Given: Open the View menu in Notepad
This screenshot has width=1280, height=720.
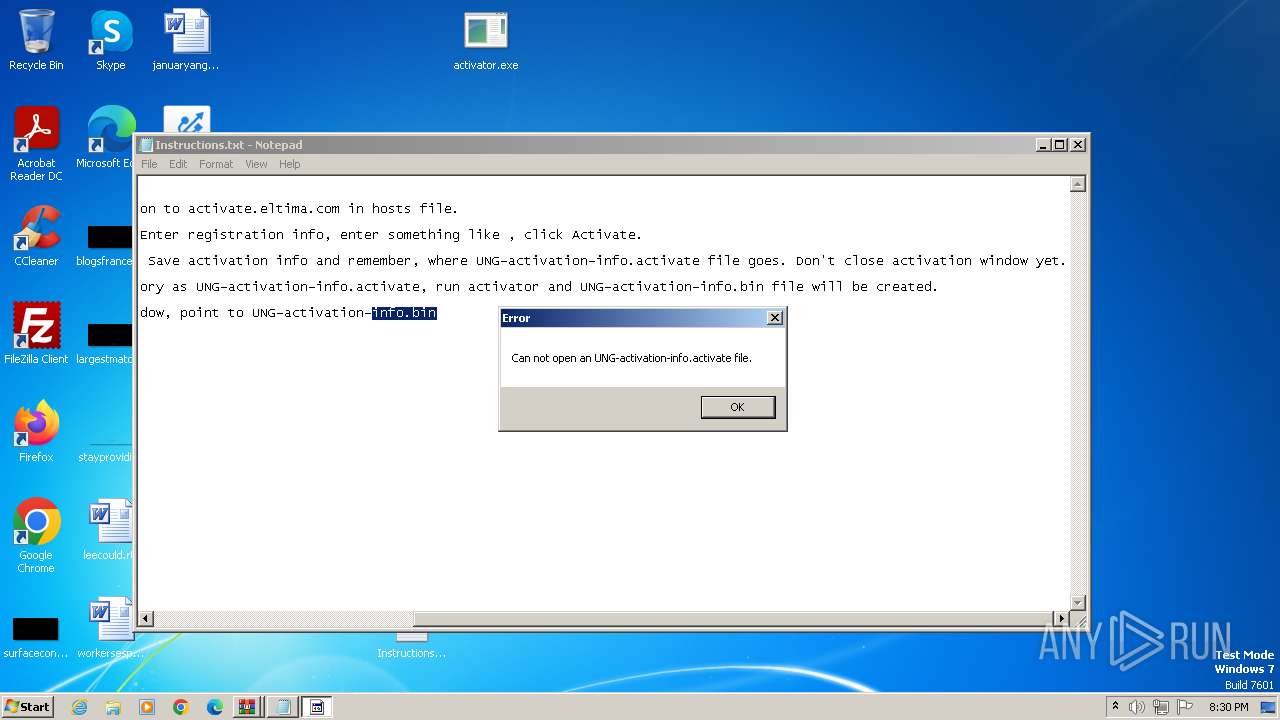Looking at the screenshot, I should (x=256, y=164).
